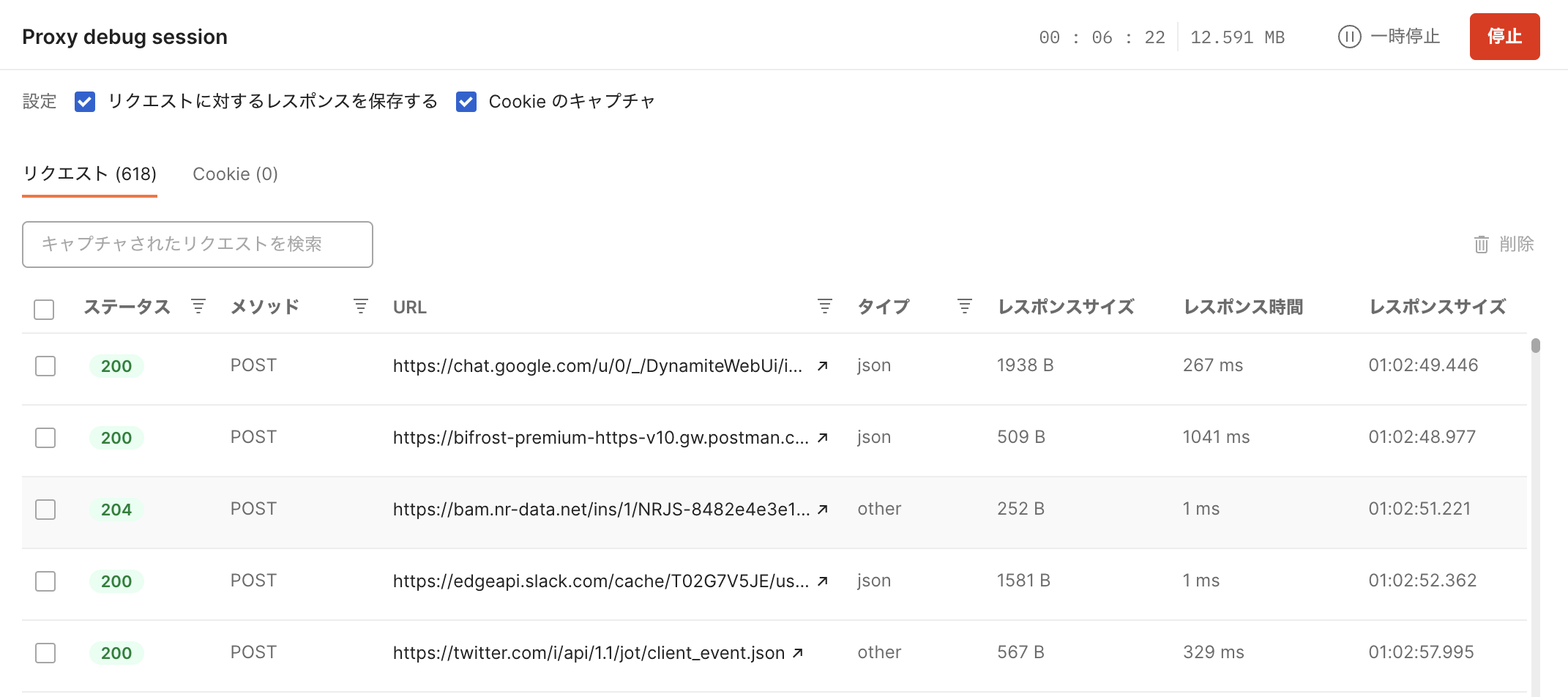Open the メソッド column filter
The image size is (1568, 697).
(359, 306)
